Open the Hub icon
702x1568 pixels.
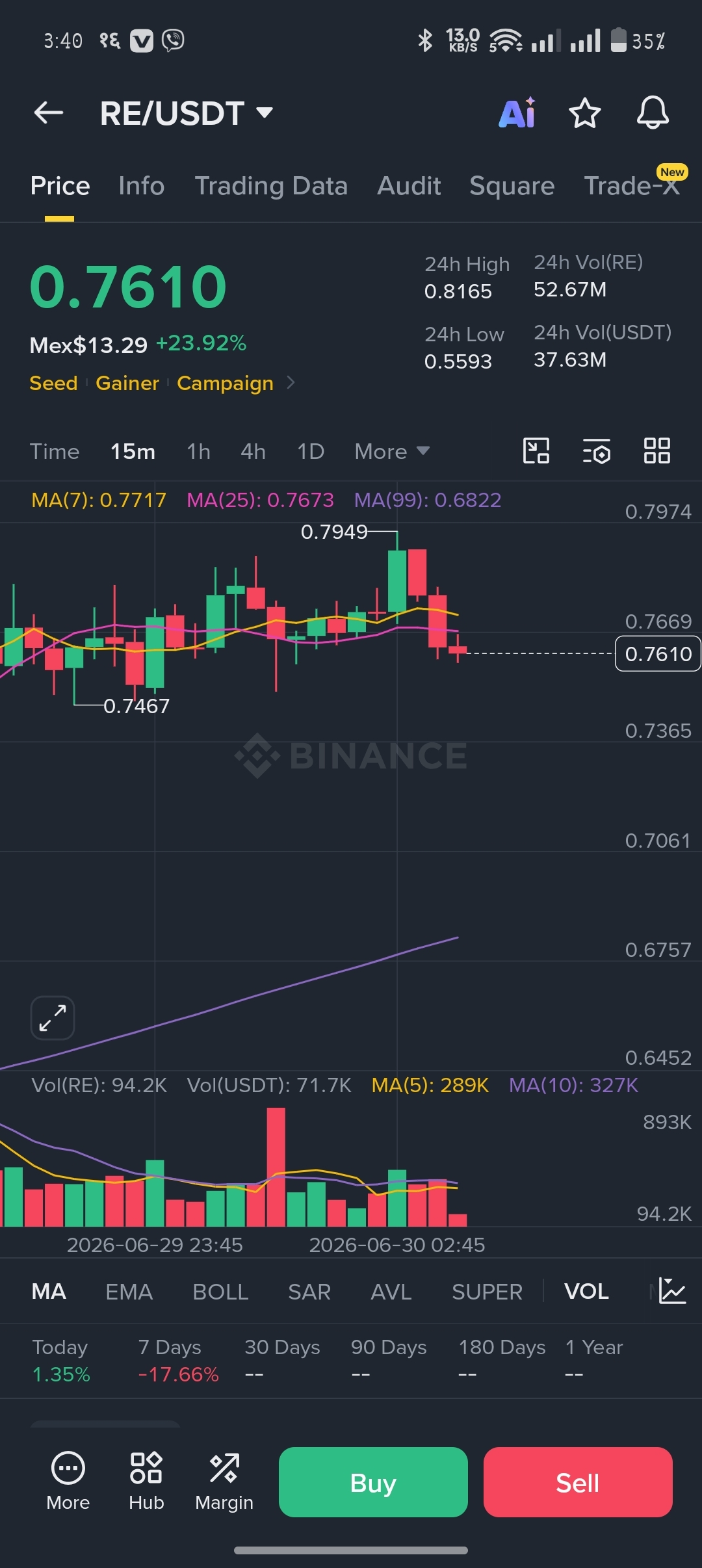pos(146,1481)
